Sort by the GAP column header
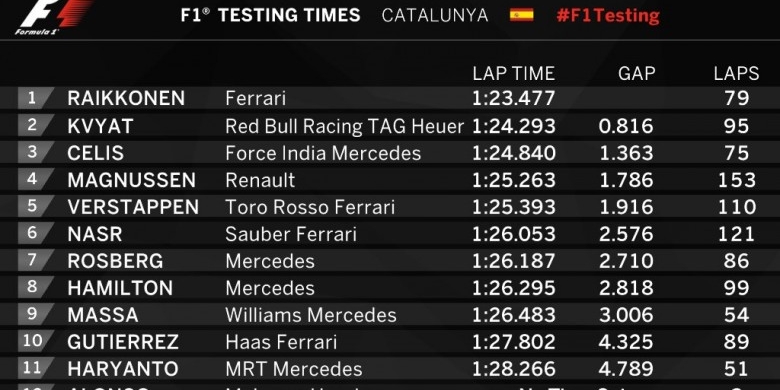Image resolution: width=780 pixels, height=390 pixels. coord(636,74)
